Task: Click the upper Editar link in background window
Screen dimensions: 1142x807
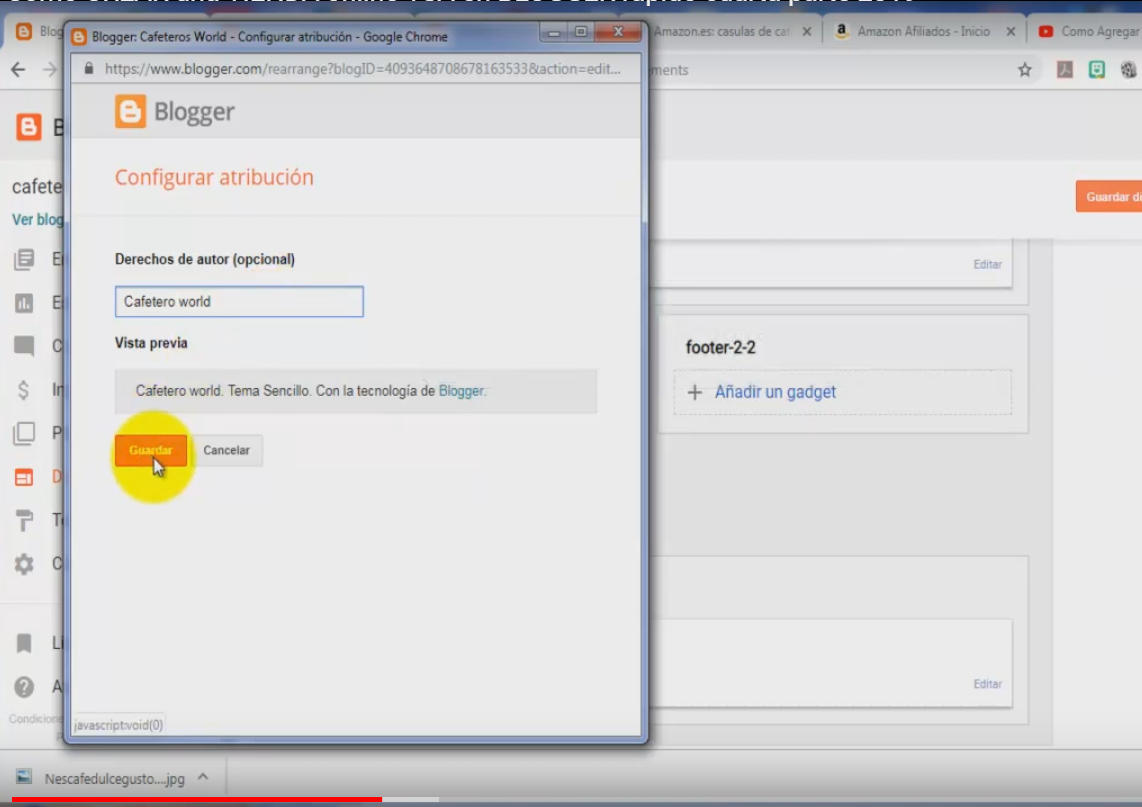Action: pyautogui.click(x=988, y=264)
